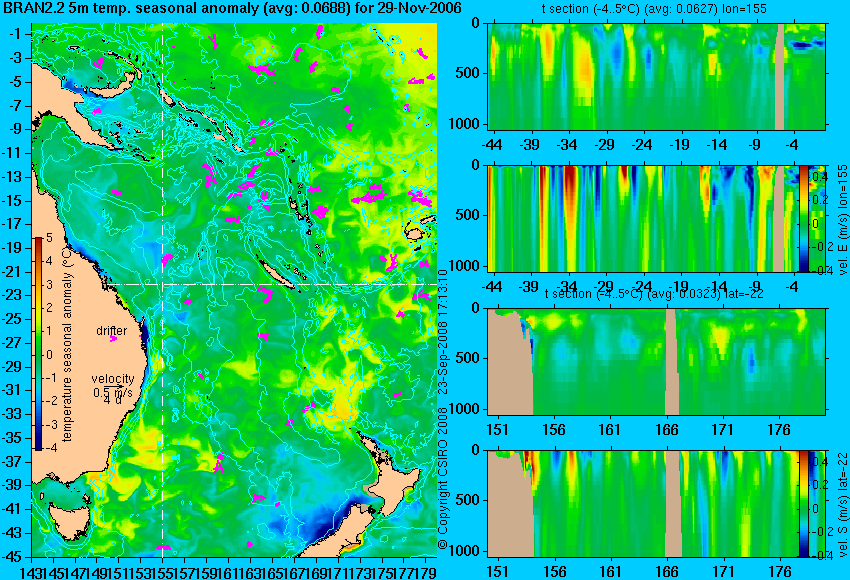850x580 pixels.
Task: Click the magenta drifter marker beside the legend
Action: [113, 339]
